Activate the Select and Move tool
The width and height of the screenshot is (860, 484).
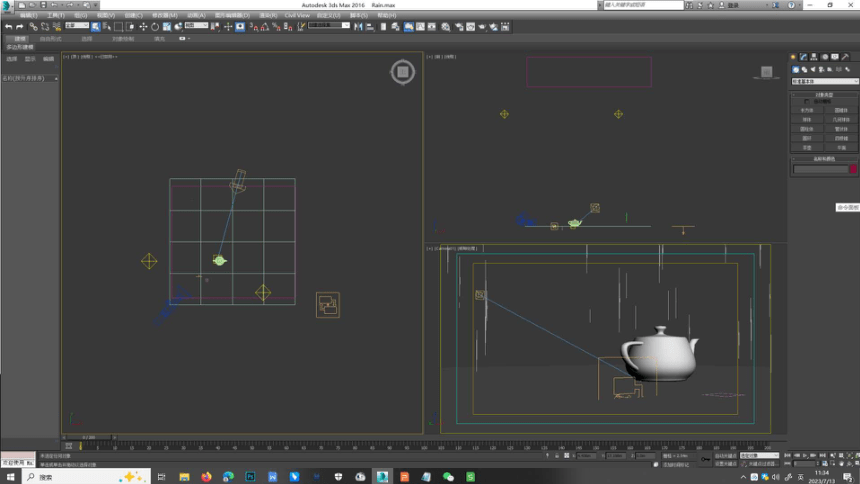click(x=143, y=26)
